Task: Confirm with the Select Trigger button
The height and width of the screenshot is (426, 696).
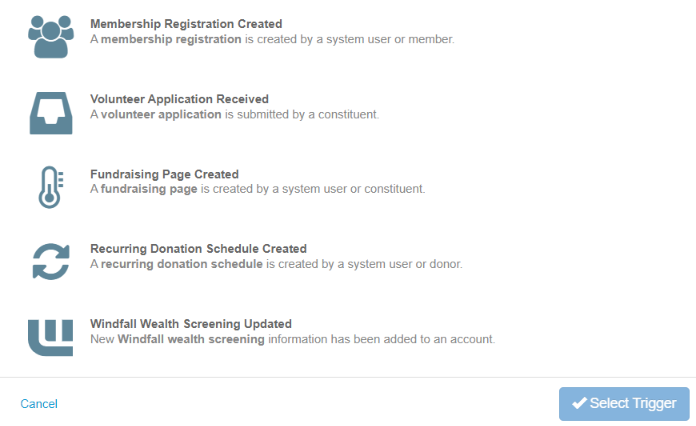Action: click(624, 404)
